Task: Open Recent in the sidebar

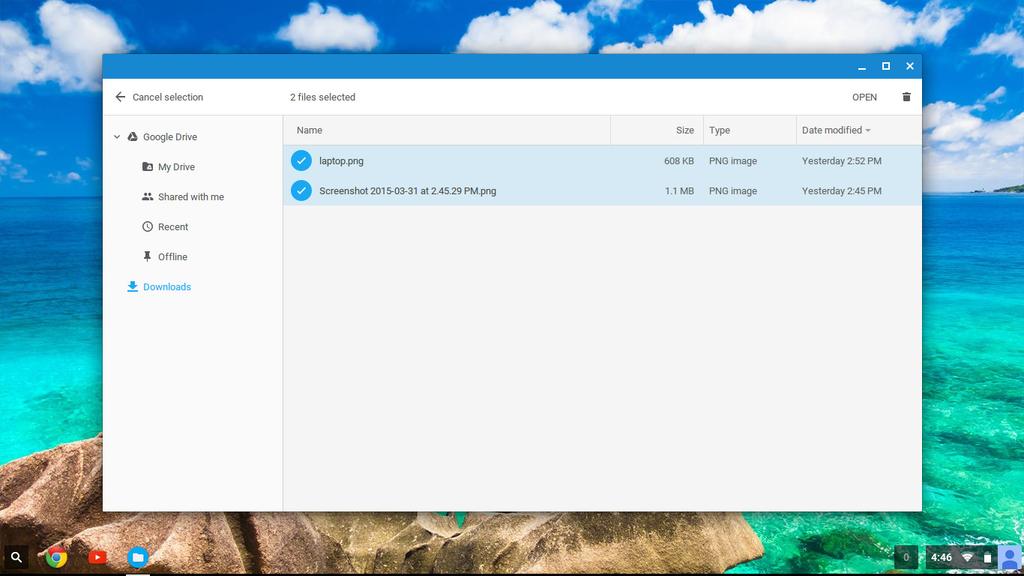Action: (x=173, y=227)
